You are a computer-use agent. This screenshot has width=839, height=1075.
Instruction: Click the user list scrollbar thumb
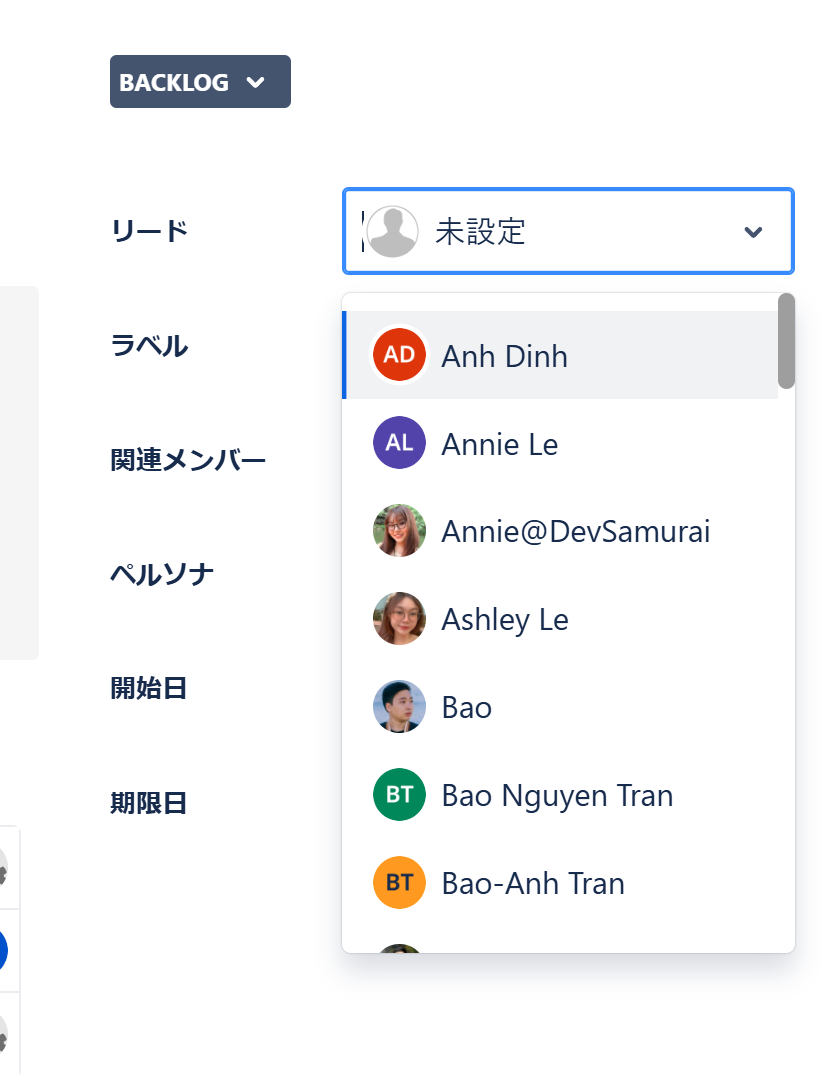786,340
